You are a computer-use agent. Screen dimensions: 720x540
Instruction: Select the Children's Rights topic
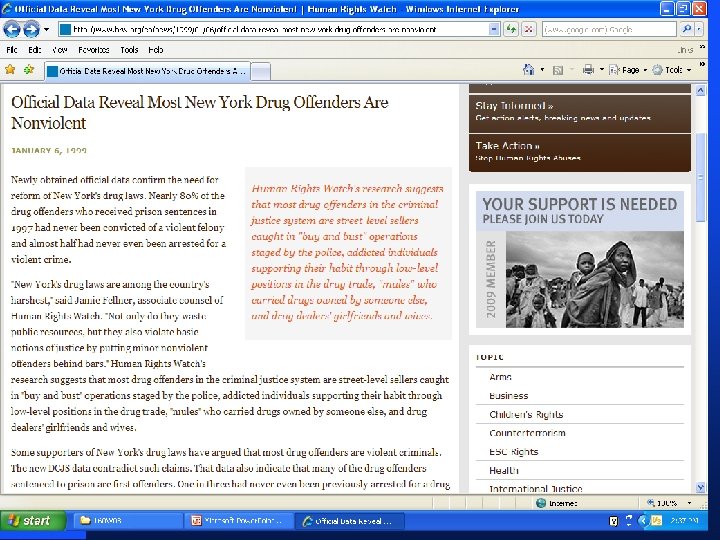pyautogui.click(x=526, y=415)
